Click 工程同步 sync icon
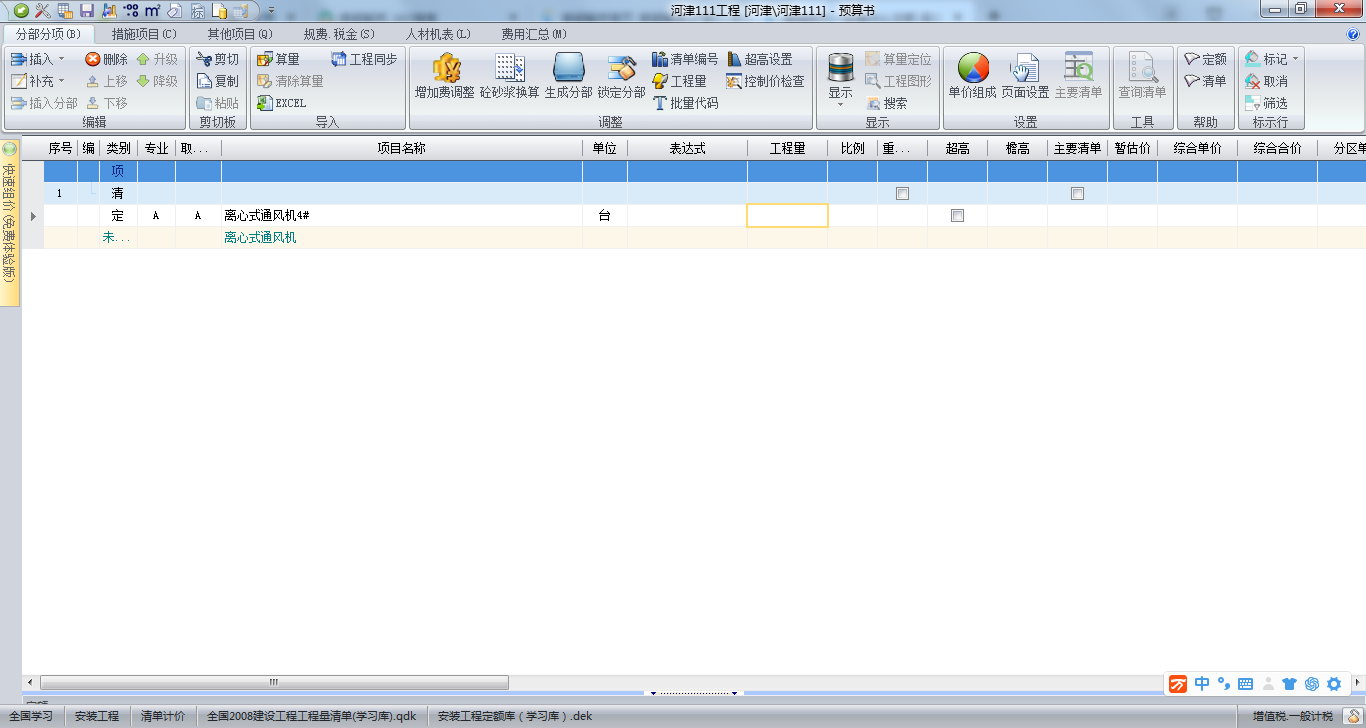This screenshot has width=1366, height=728. pos(364,59)
